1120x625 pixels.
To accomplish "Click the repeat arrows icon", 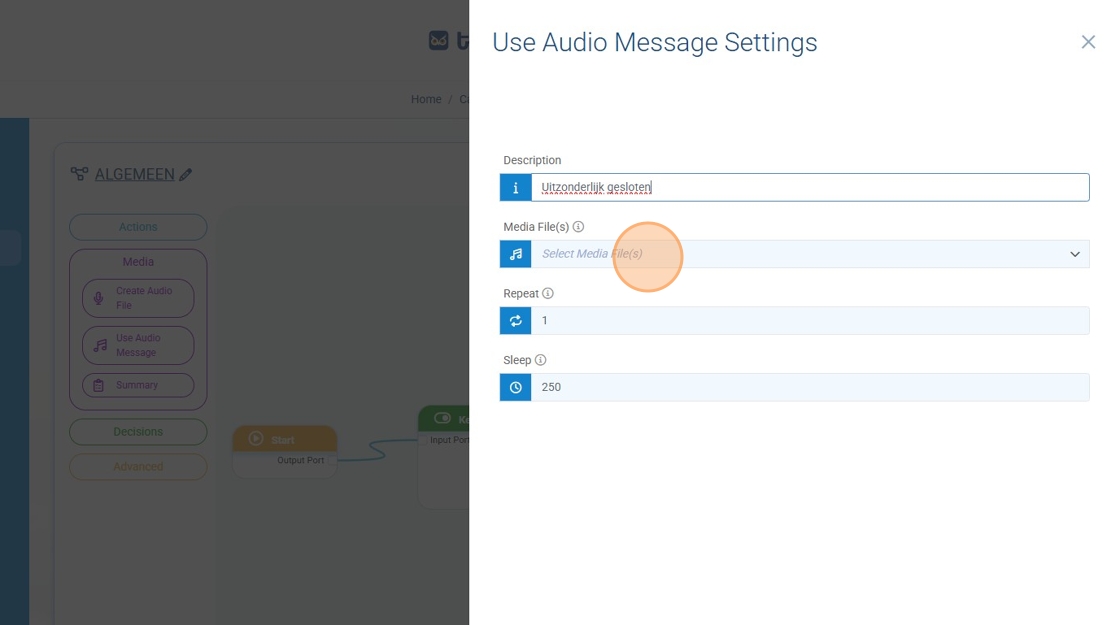I will point(515,321).
